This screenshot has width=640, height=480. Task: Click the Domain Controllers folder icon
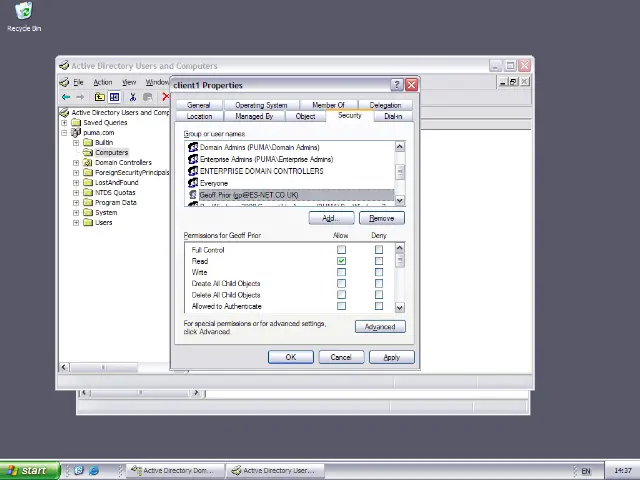88,162
